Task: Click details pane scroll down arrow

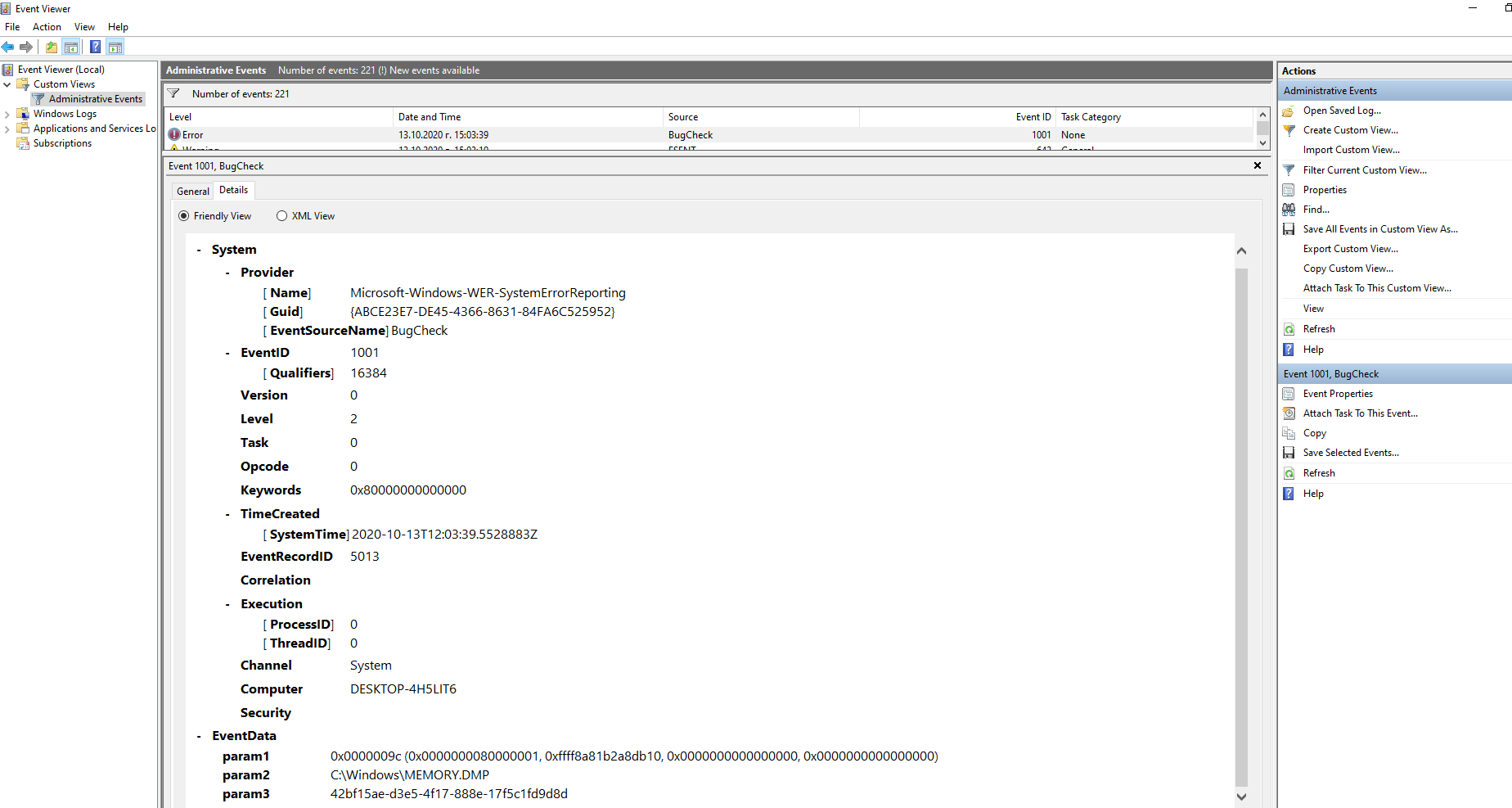Action: pyautogui.click(x=1241, y=797)
